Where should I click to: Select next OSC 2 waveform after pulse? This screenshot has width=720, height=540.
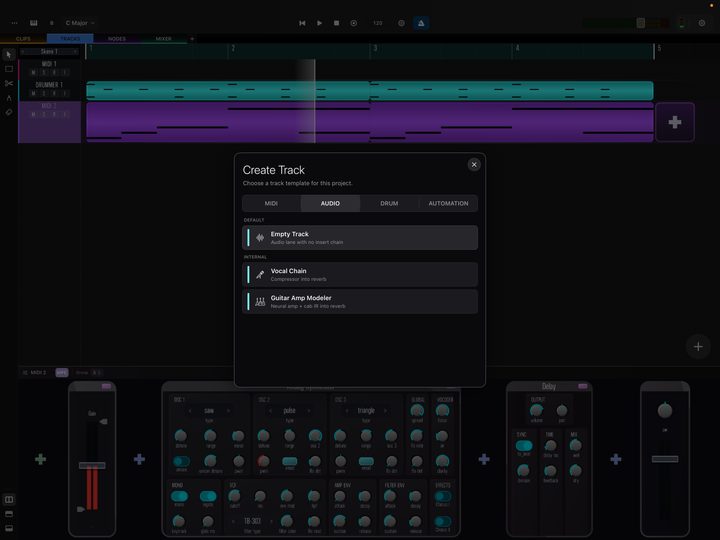coord(309,411)
